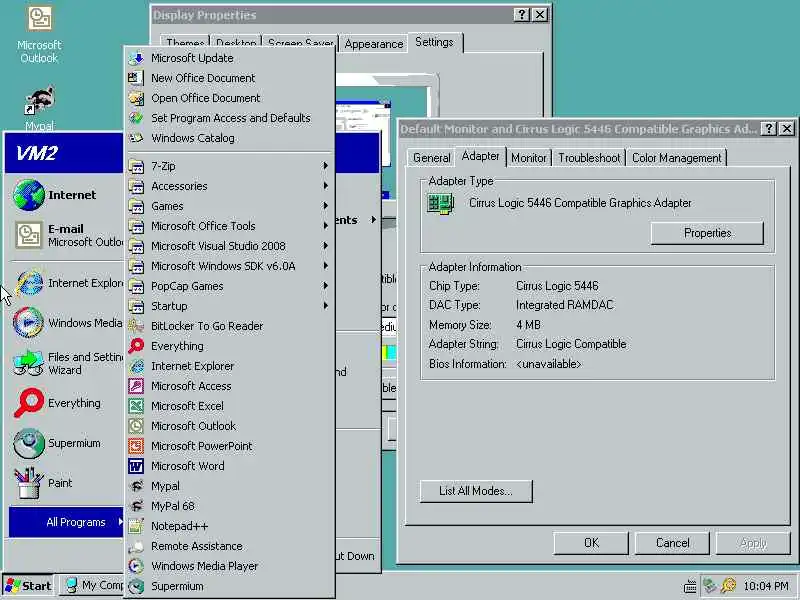Open Set Program Access and Defaults
Viewport: 800px width, 600px height.
[230, 118]
